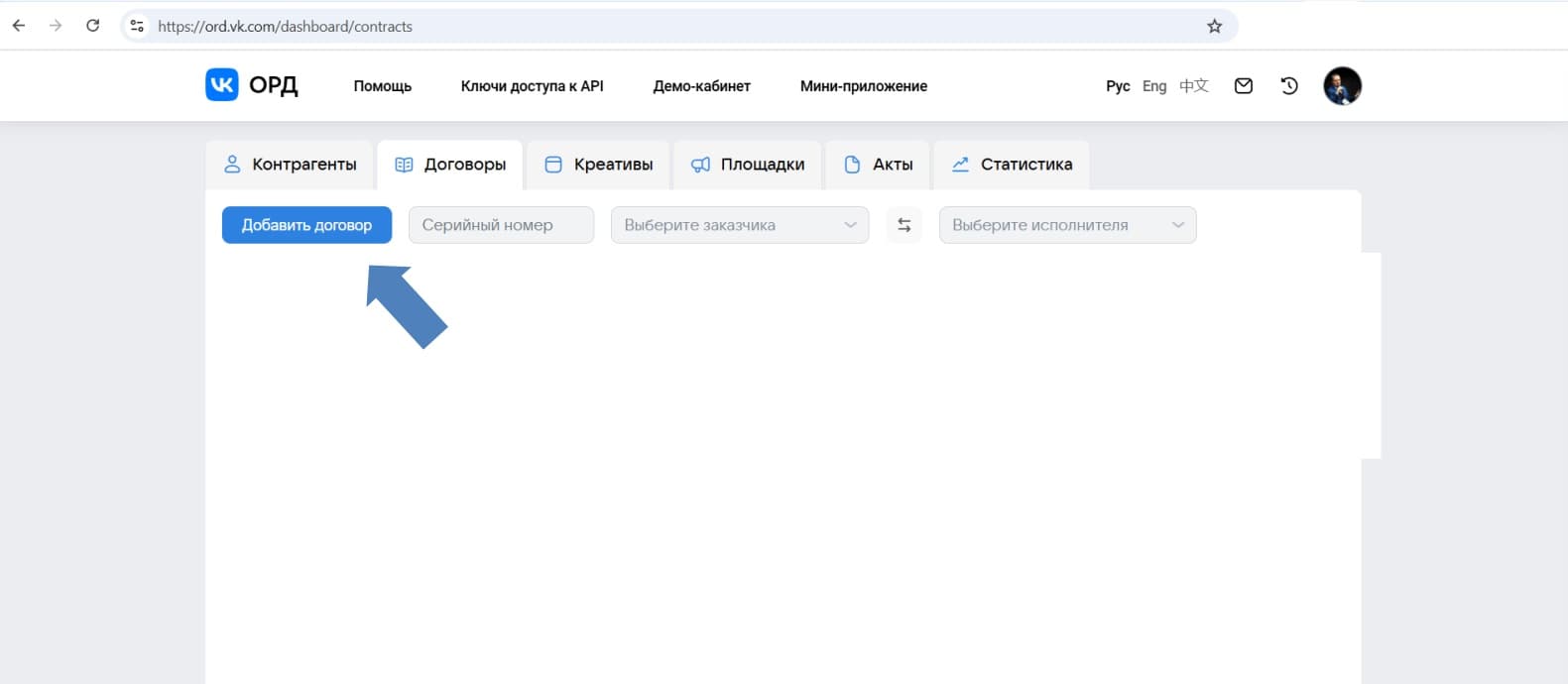Screen dimensions: 1568x684
Task: Switch language to Eng
Action: (x=1153, y=86)
